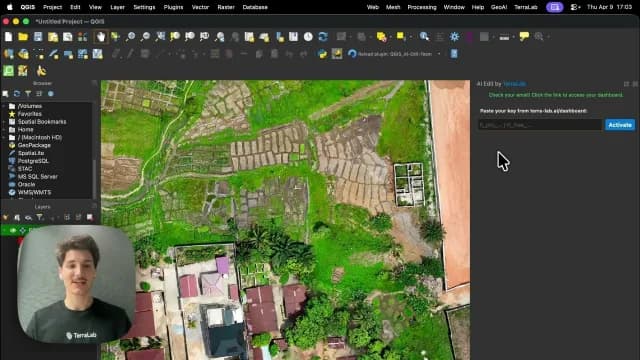
Task: Open the Apple menu
Action: pyautogui.click(x=10, y=7)
